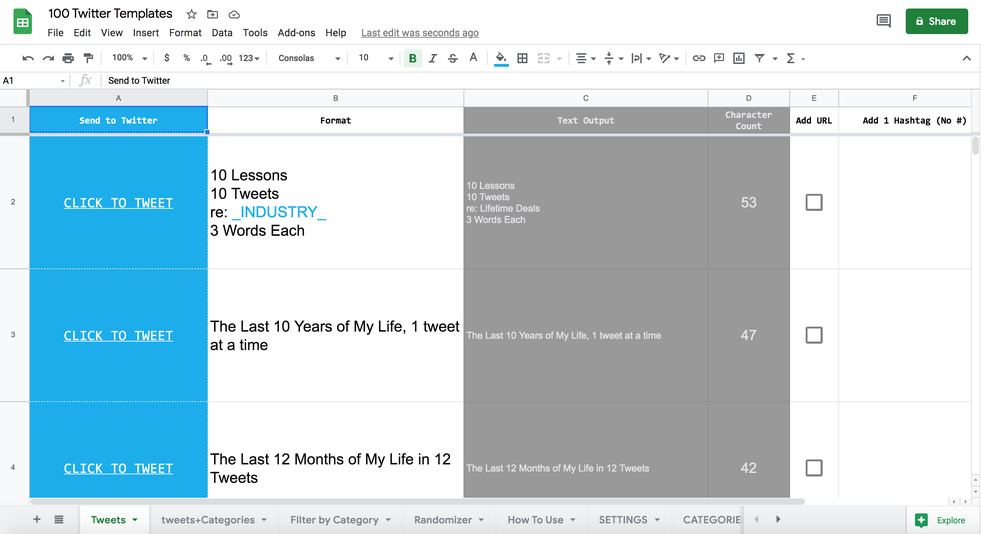This screenshot has width=981, height=534.
Task: Open the zoom 100% dropdown
Action: [x=128, y=59]
